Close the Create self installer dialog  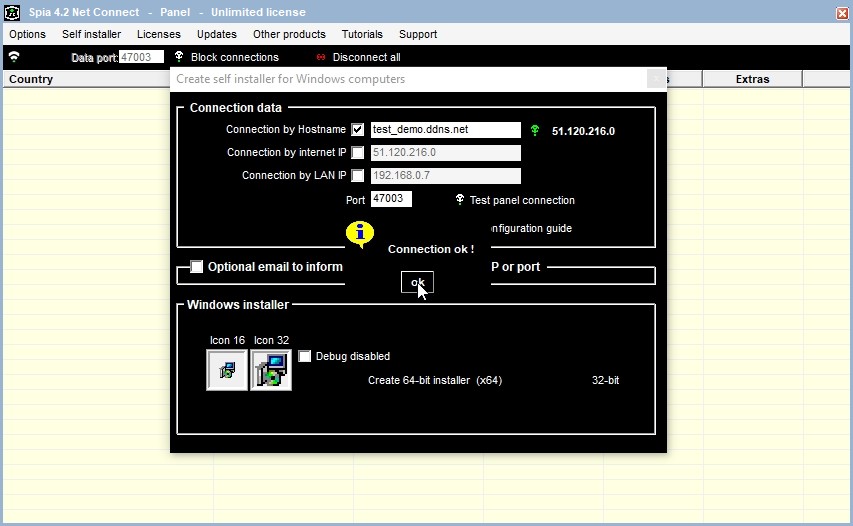point(656,79)
